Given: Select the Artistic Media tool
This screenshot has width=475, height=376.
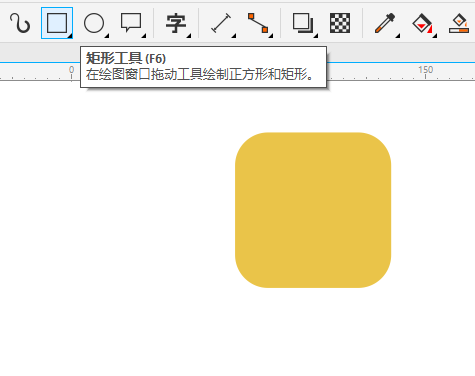Looking at the screenshot, I should click(x=20, y=23).
